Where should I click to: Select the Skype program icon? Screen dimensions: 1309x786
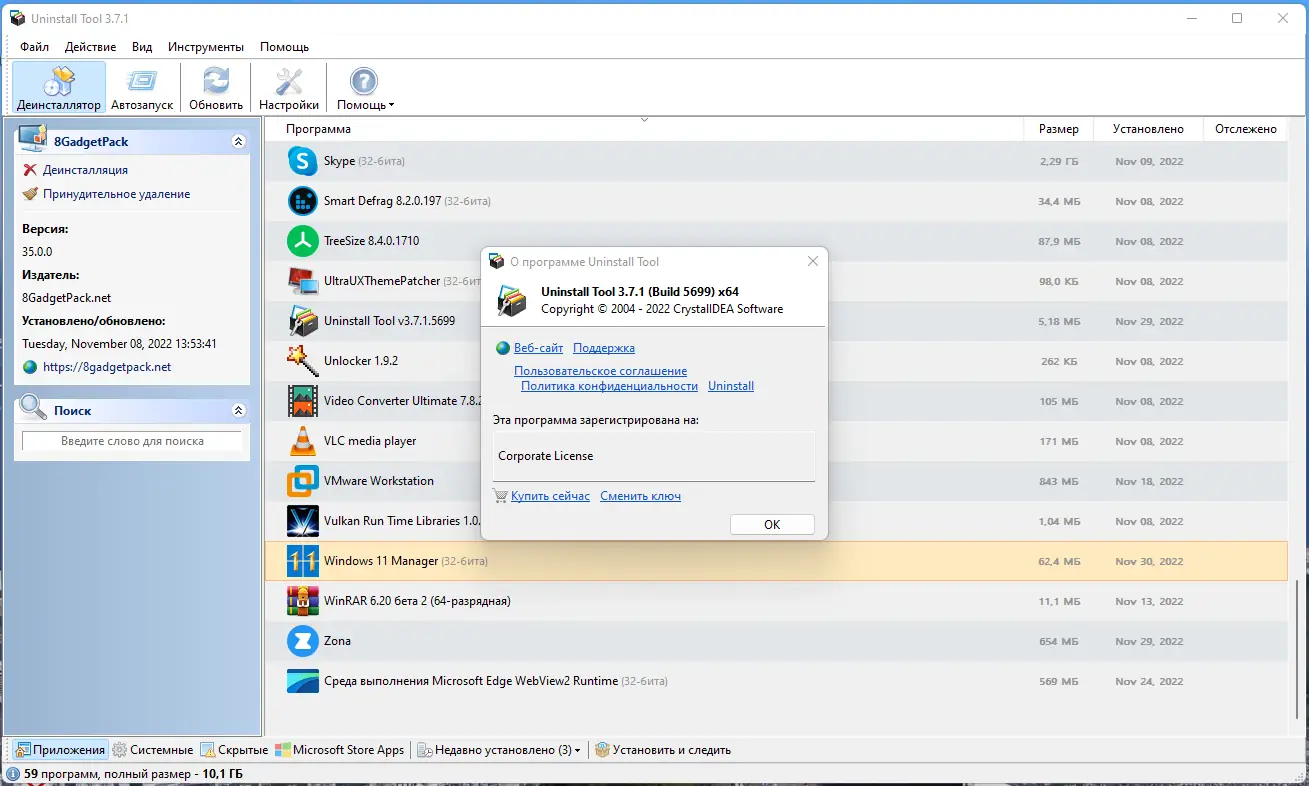pos(302,161)
